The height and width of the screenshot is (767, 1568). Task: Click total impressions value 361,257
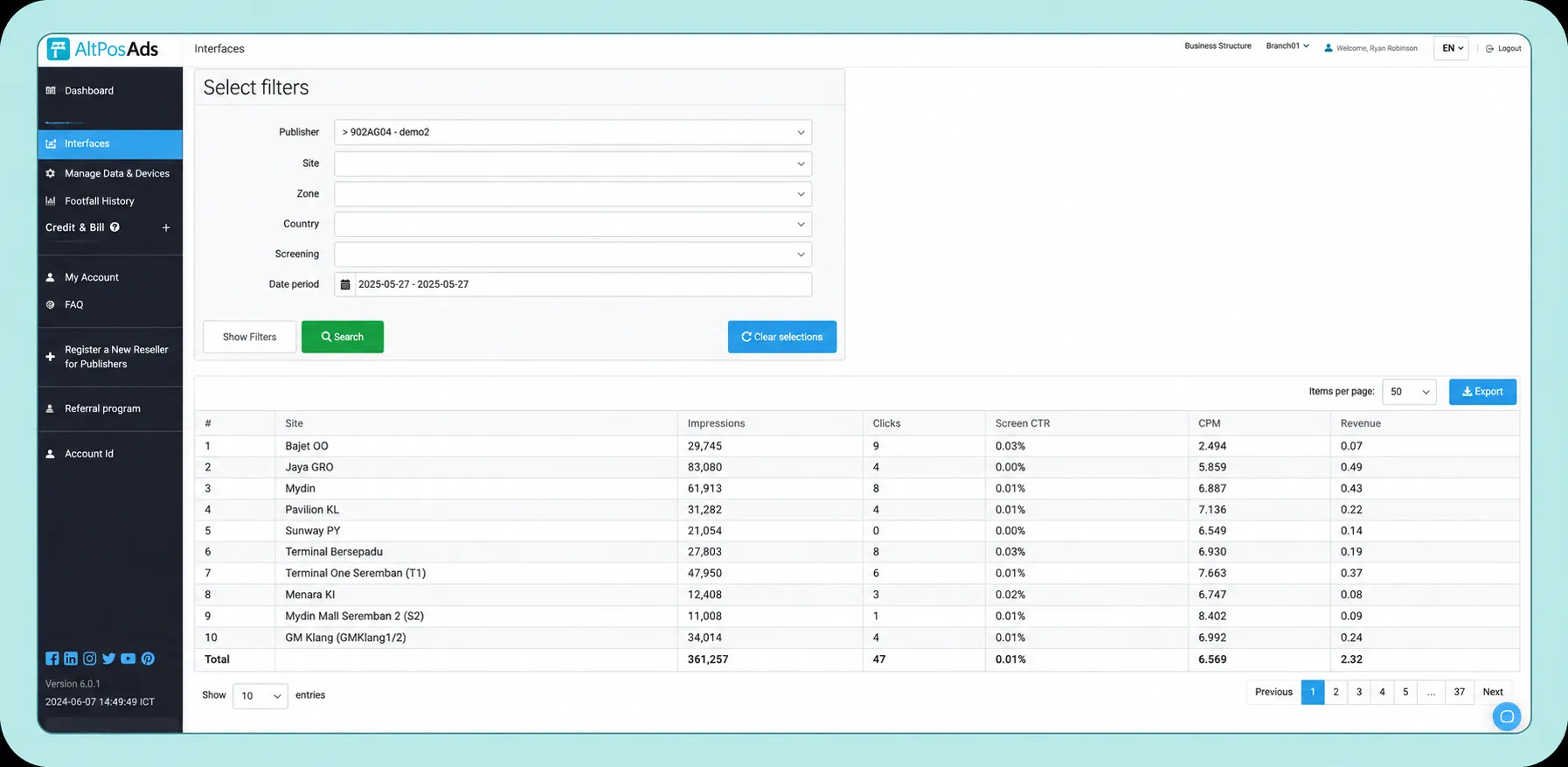[708, 659]
